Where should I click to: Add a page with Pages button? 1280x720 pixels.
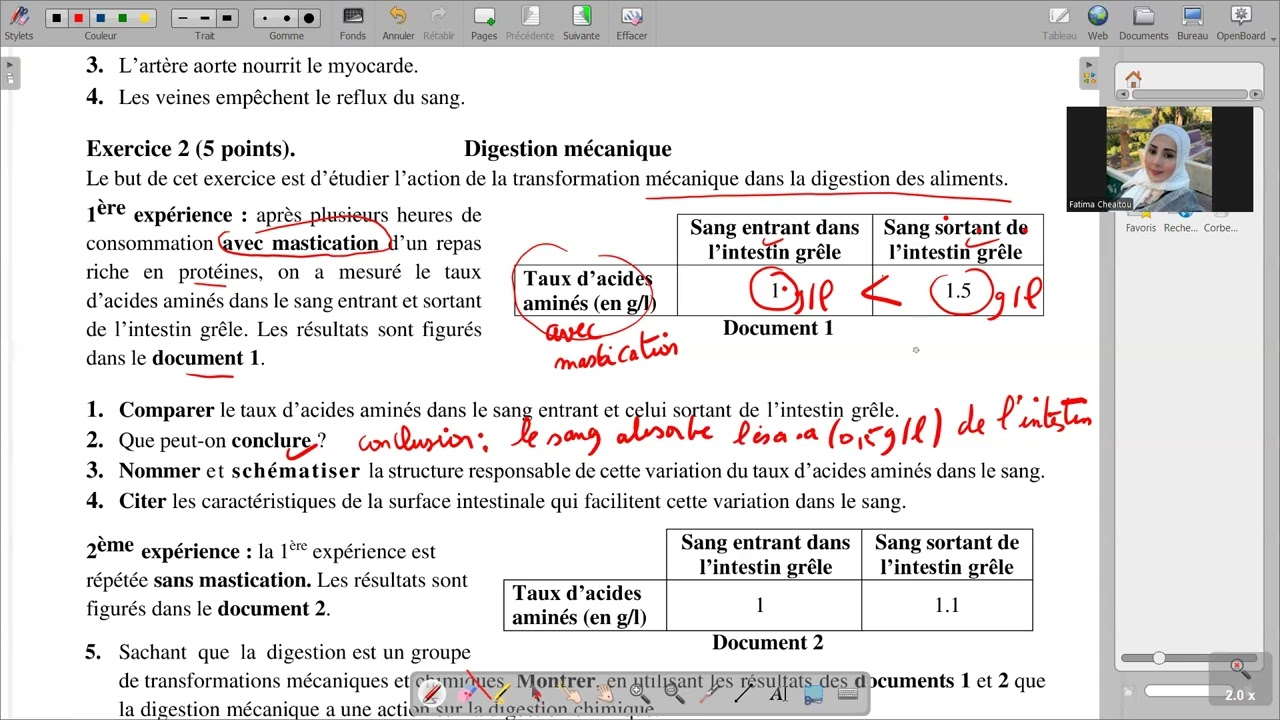coord(484,23)
